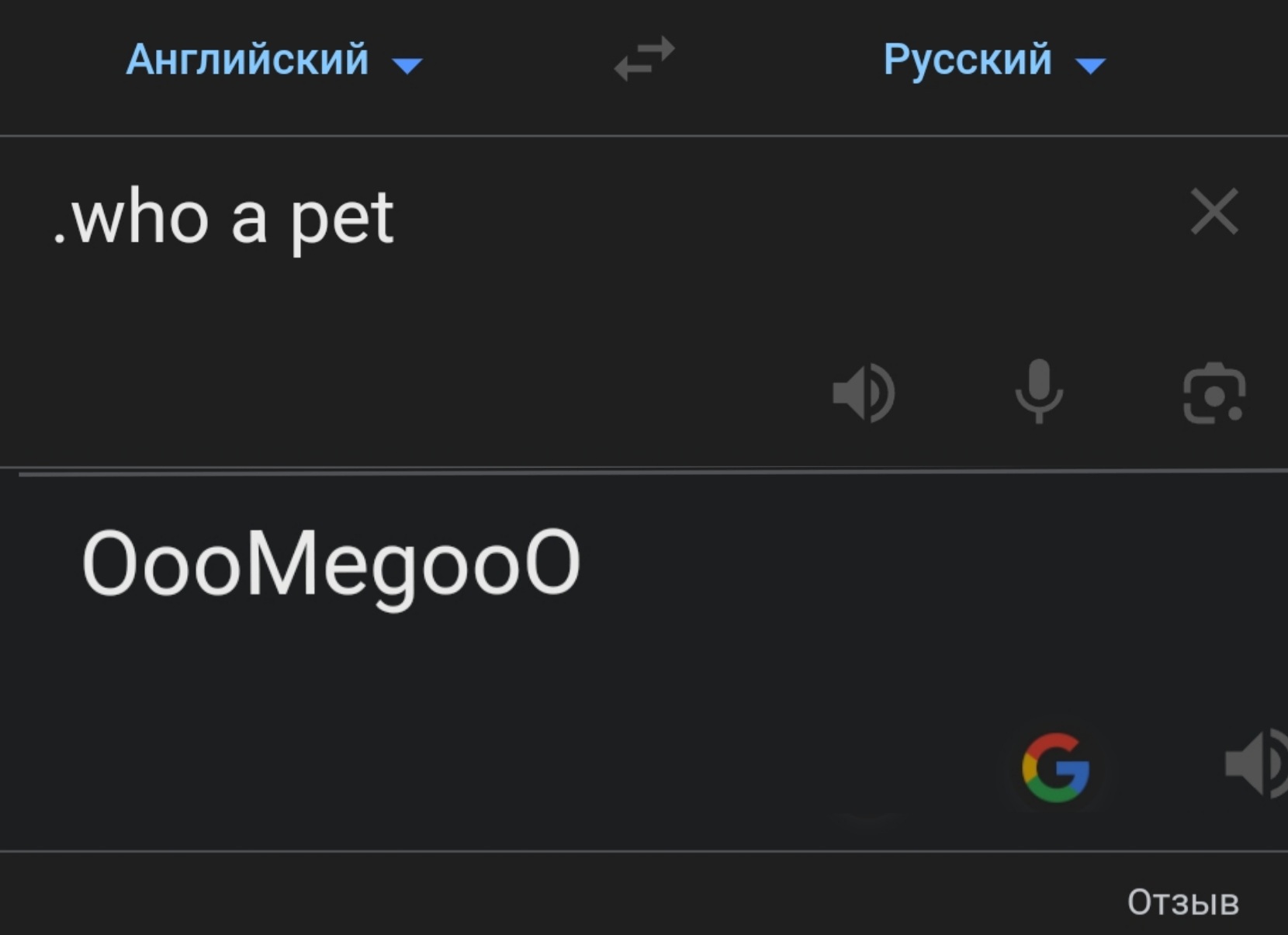Click the Google logo below the translation

click(1056, 768)
